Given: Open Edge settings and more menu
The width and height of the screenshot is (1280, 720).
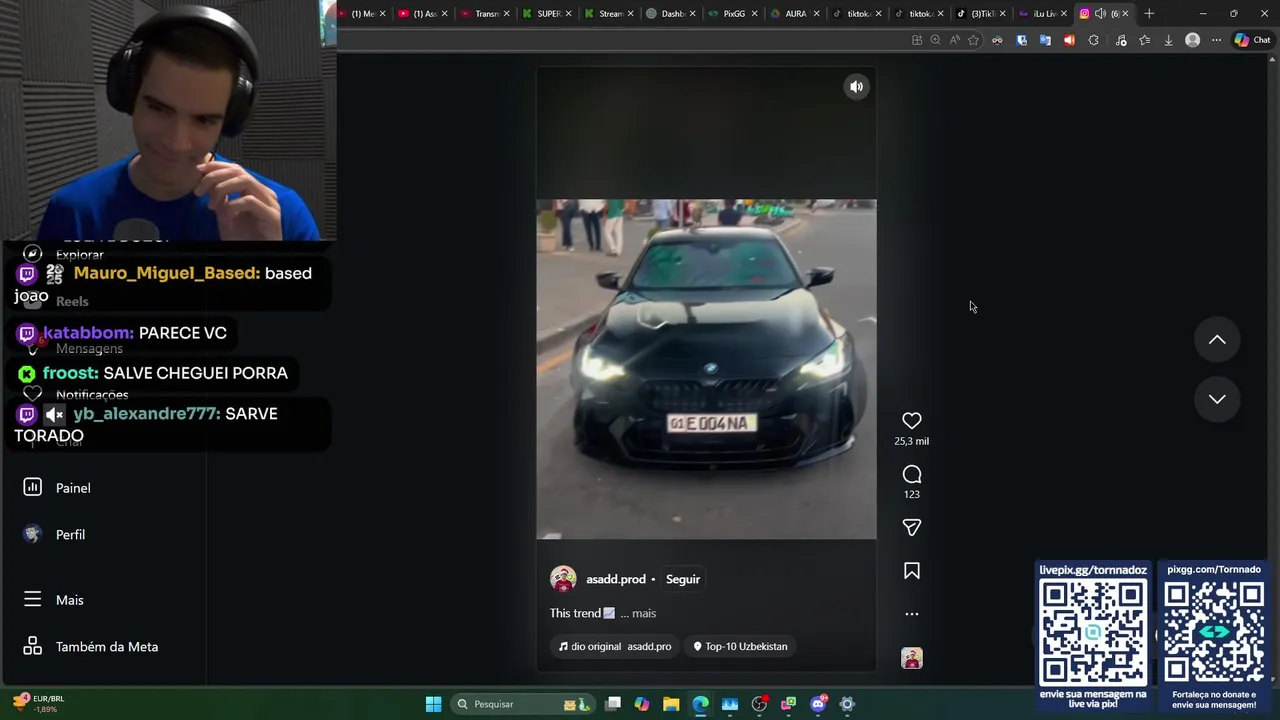Looking at the screenshot, I should point(1216,40).
